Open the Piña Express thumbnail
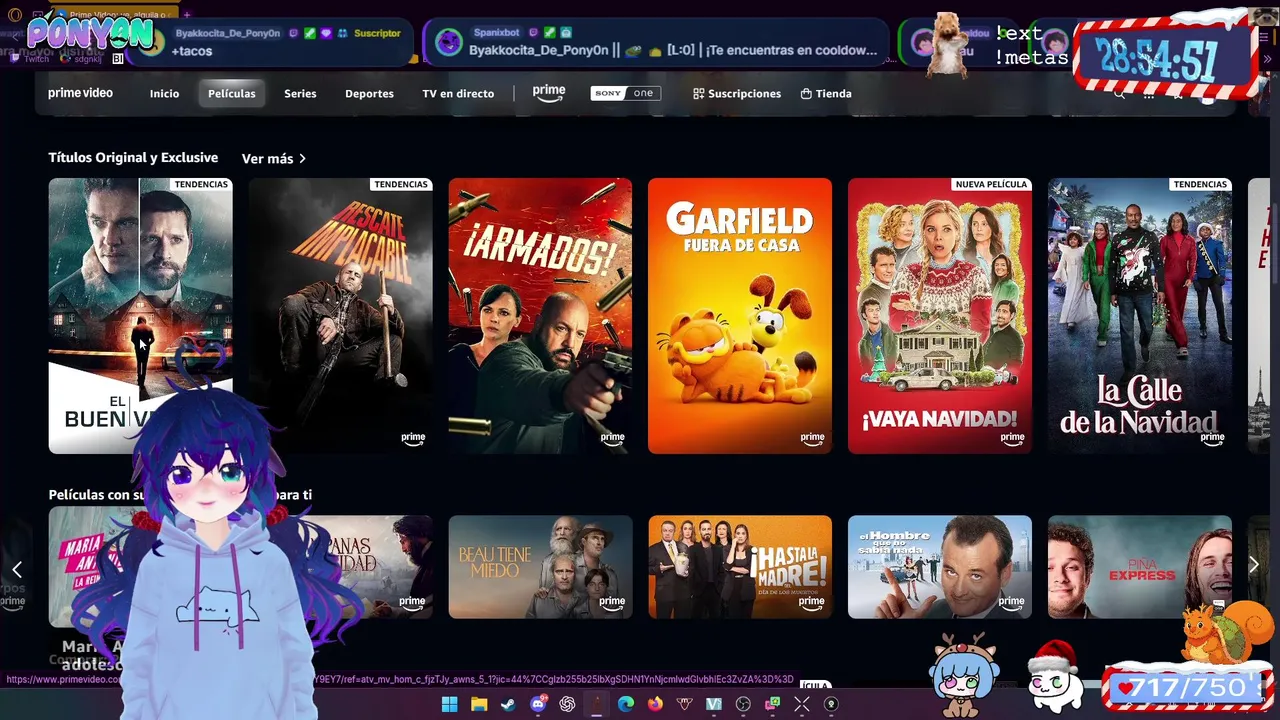This screenshot has height=720, width=1280. 1140,567
